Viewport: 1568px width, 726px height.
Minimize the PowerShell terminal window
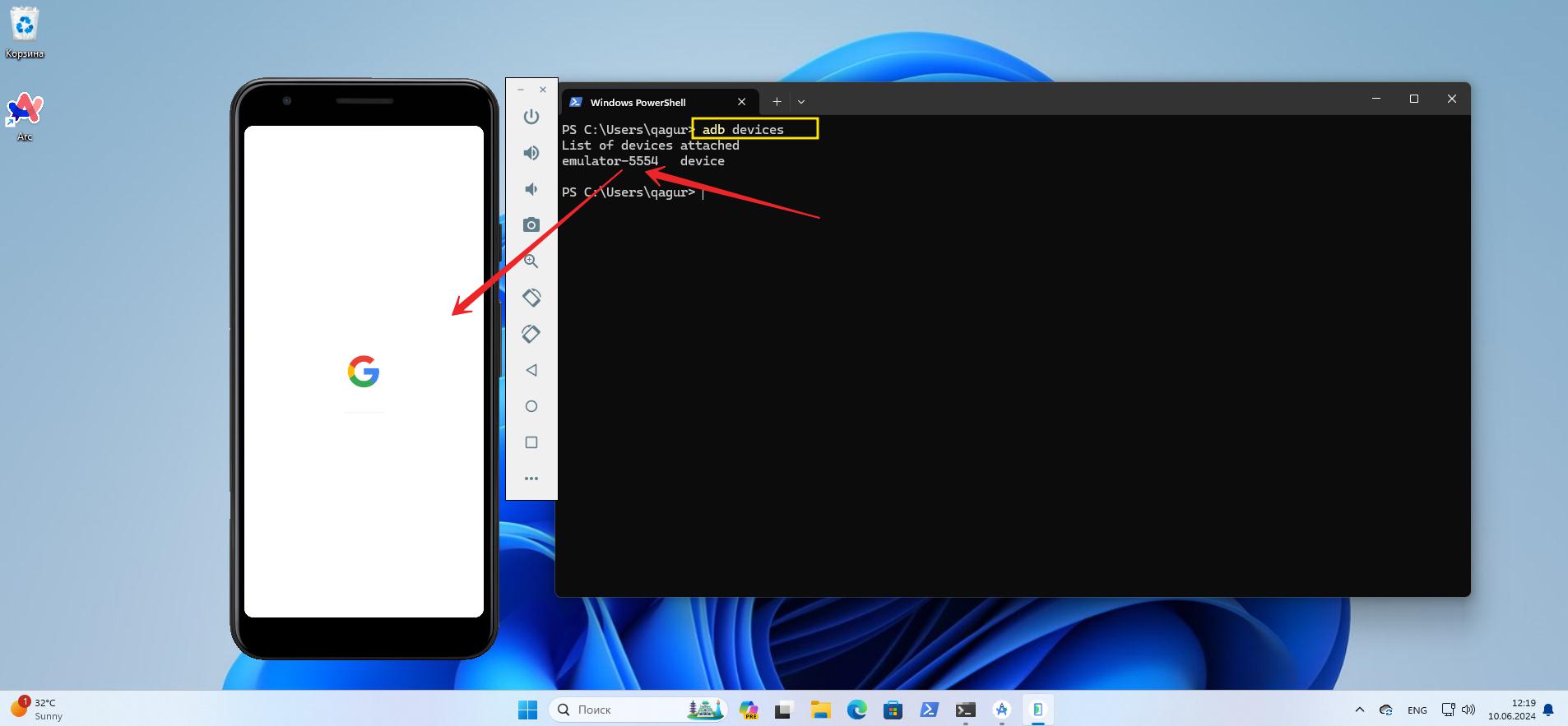[1376, 99]
